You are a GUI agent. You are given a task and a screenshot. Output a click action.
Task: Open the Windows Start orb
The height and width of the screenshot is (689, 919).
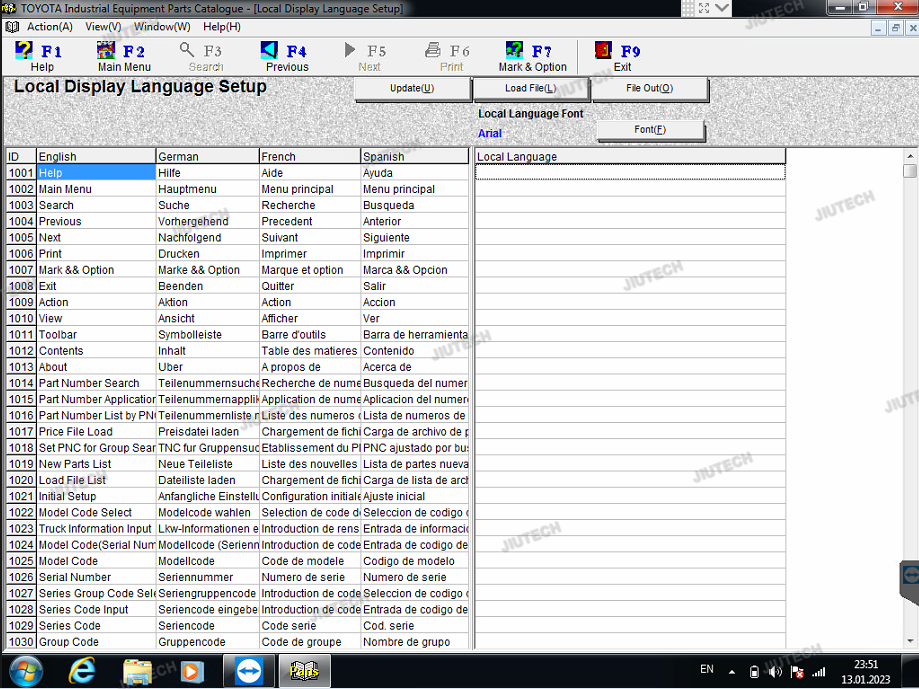[26, 671]
